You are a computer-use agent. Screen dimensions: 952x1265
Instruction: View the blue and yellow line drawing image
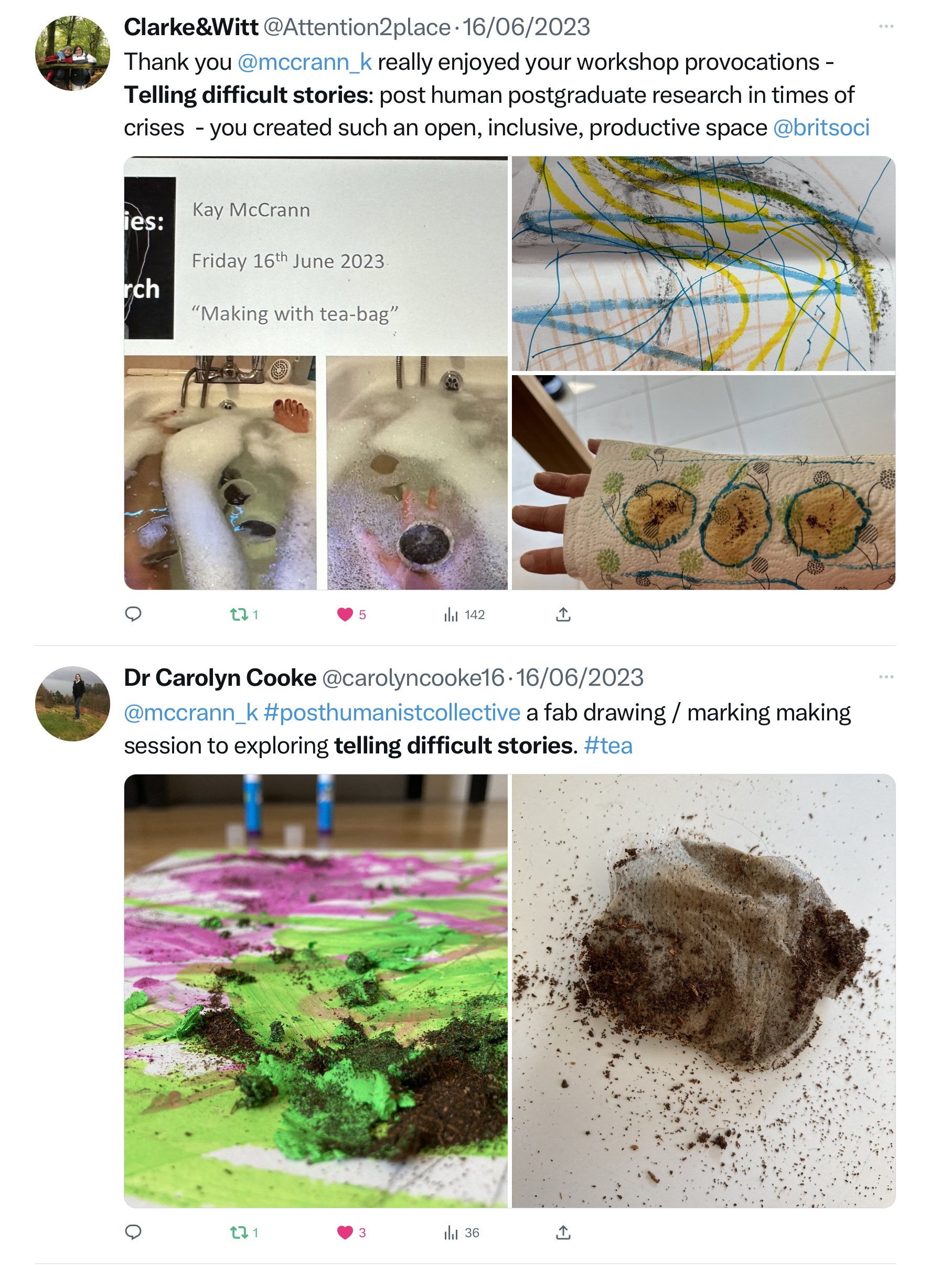point(703,263)
